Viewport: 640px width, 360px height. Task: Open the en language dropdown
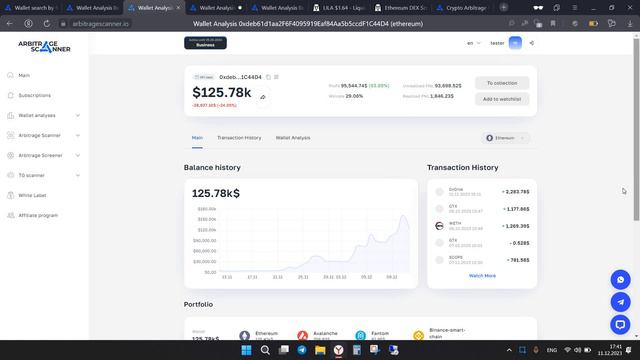(473, 43)
